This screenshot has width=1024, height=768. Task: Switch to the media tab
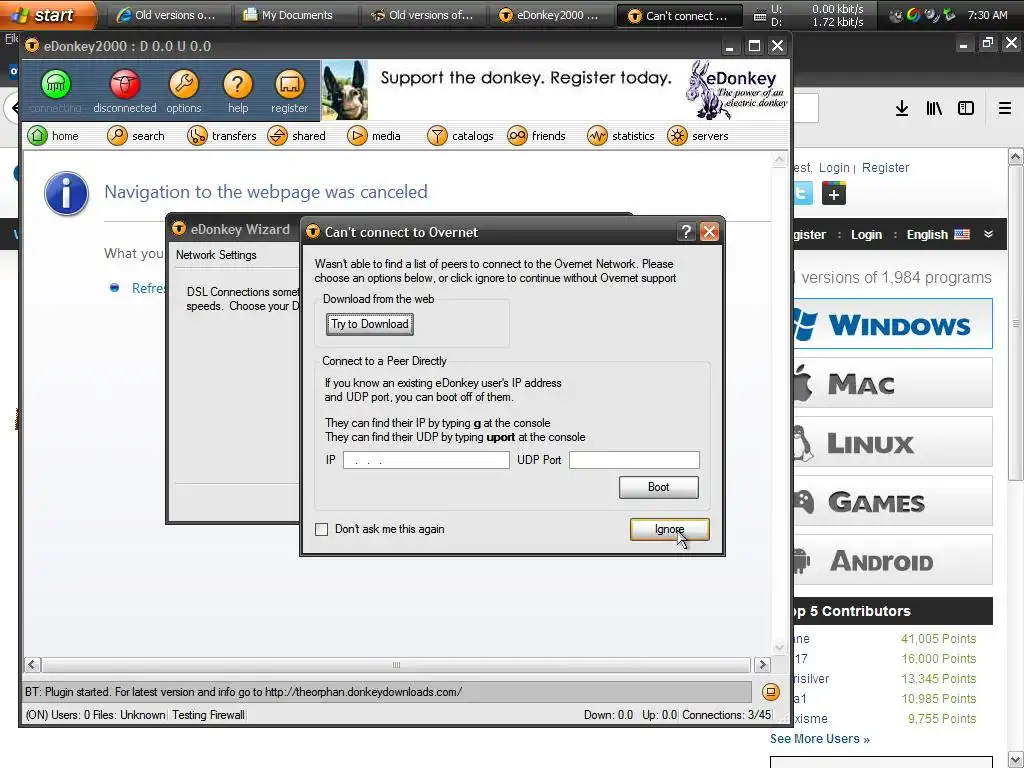coord(374,136)
